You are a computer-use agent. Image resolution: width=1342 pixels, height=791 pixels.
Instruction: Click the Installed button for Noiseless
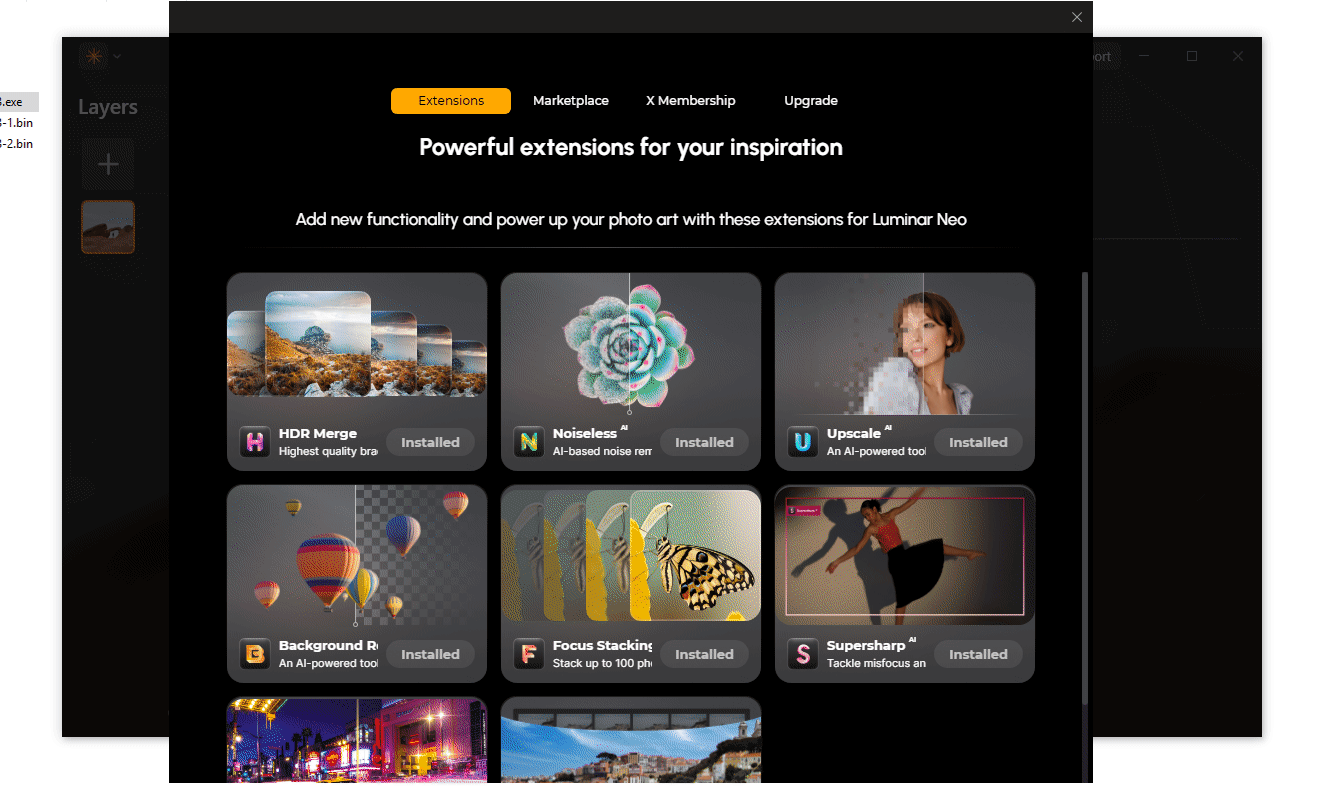(704, 442)
